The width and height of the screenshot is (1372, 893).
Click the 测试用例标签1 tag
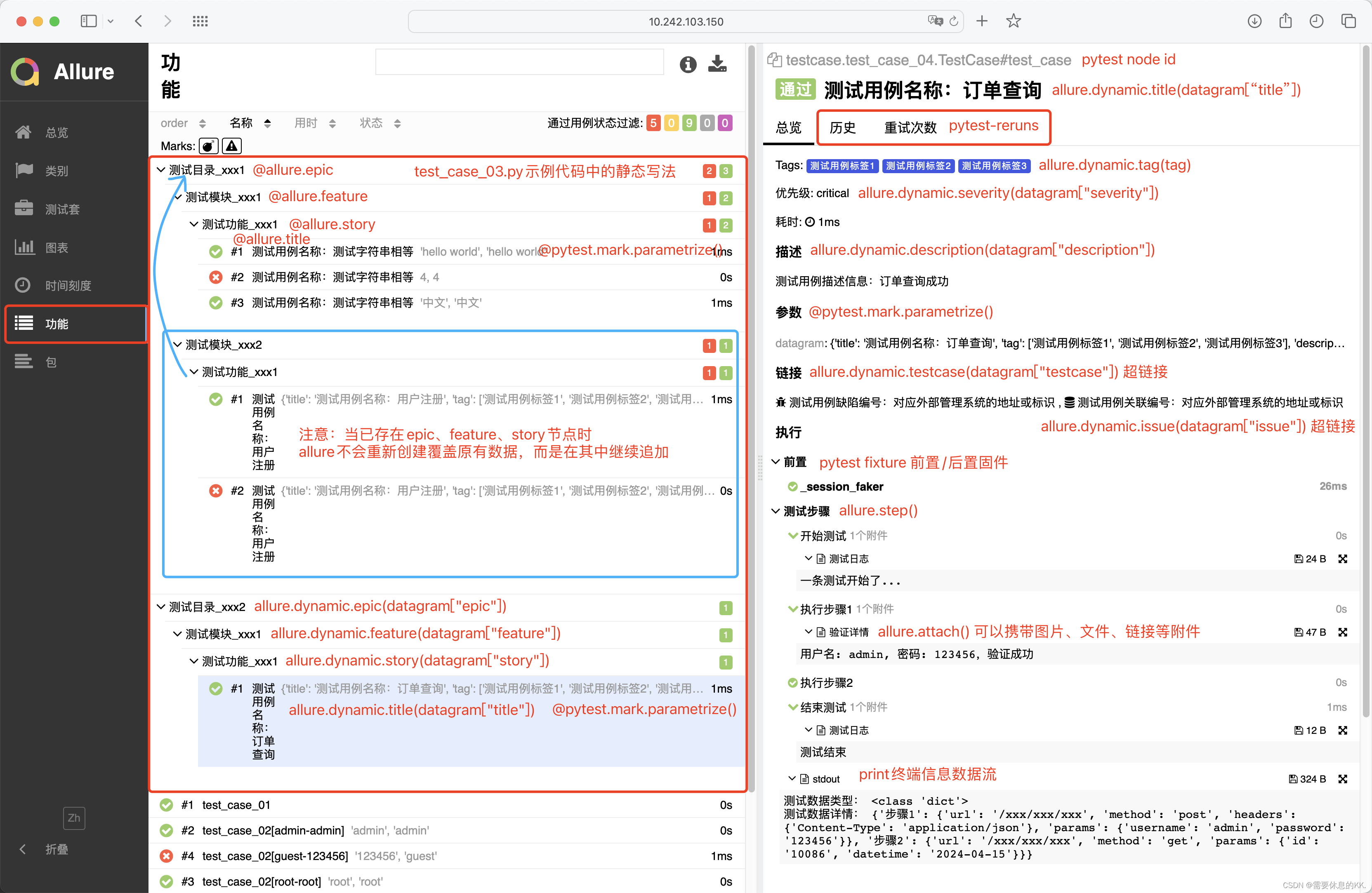[842, 166]
